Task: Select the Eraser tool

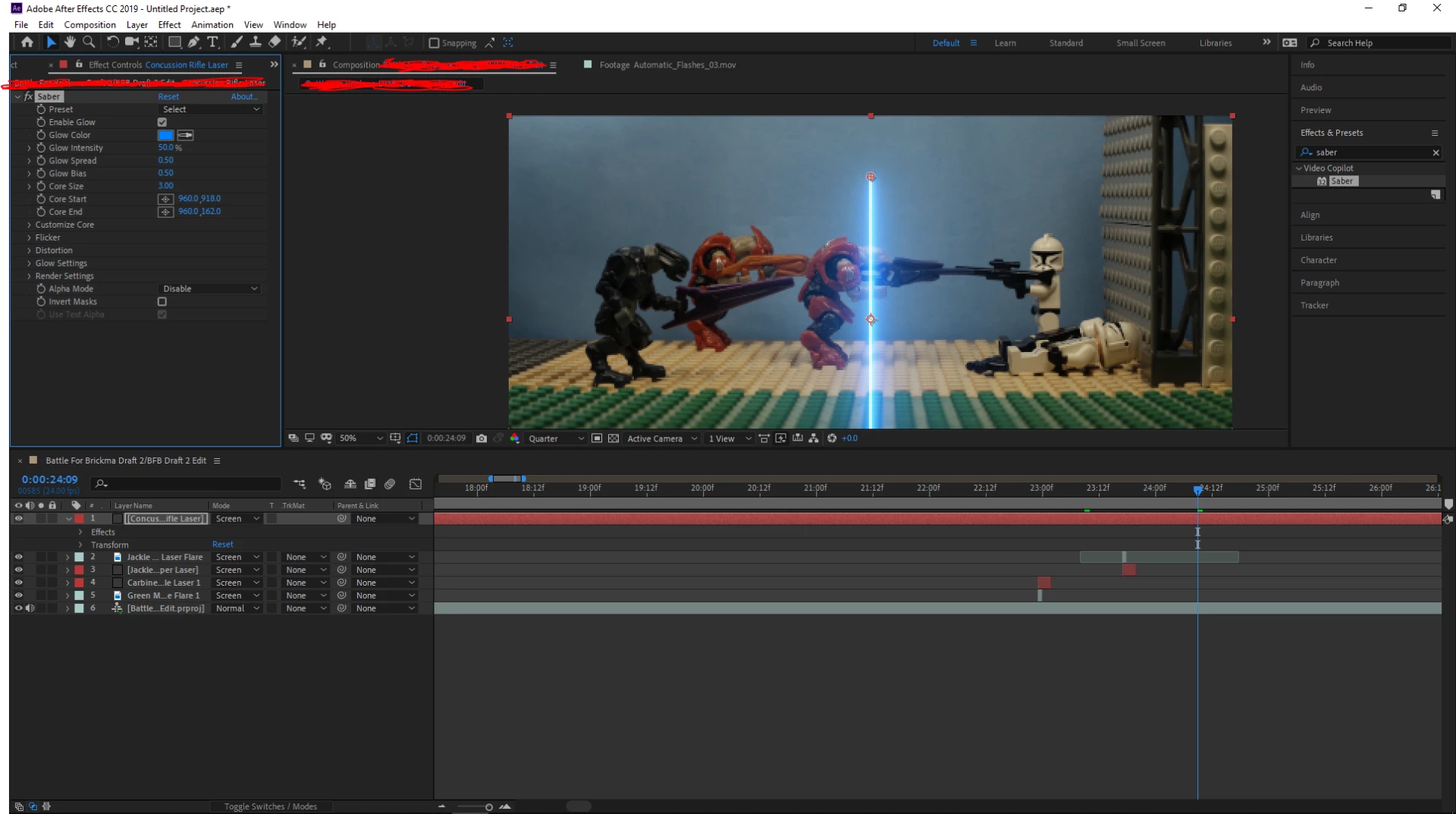Action: point(275,42)
